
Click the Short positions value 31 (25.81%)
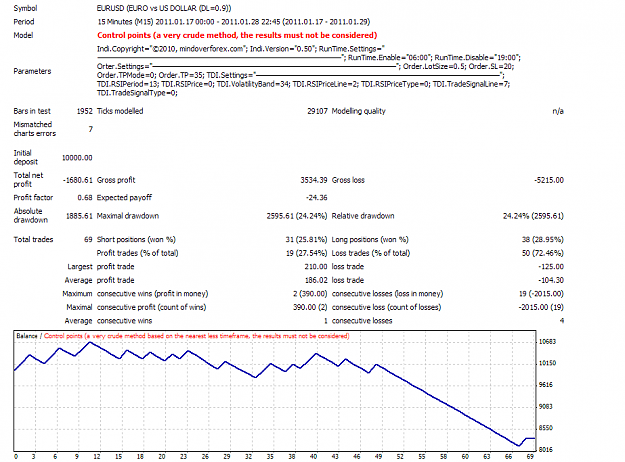[x=306, y=239]
